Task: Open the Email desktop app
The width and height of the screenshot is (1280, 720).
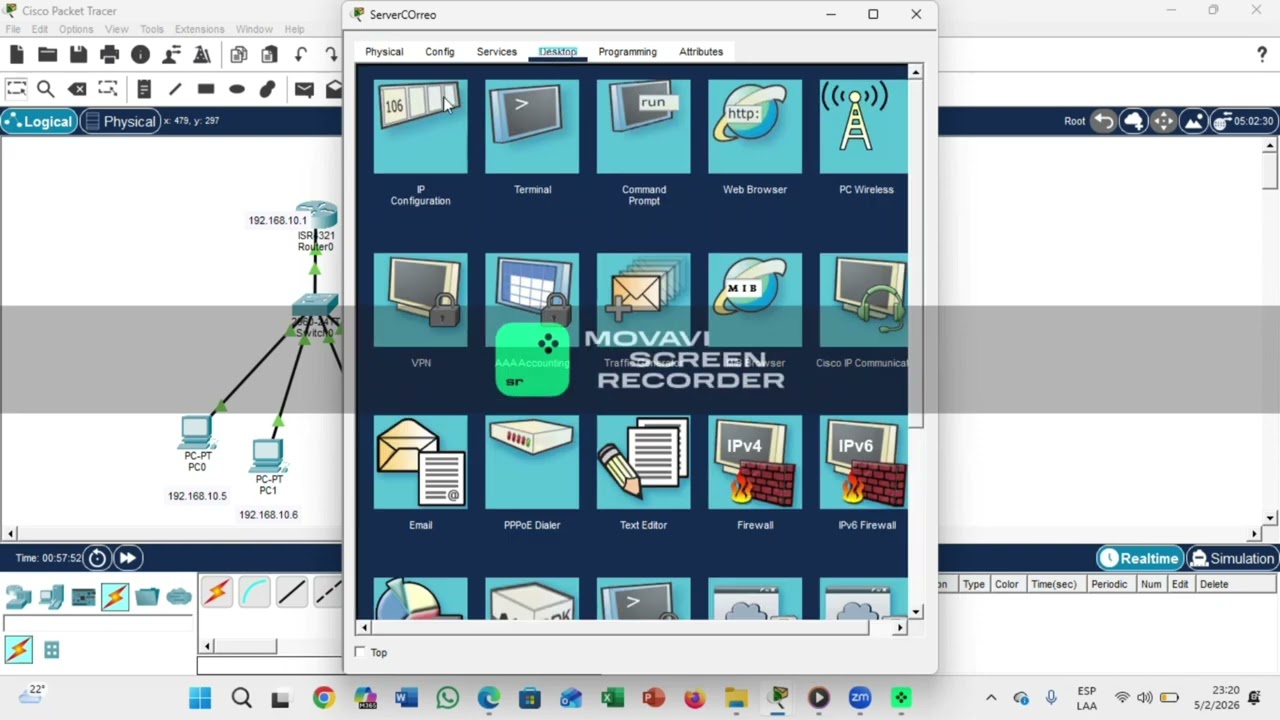Action: pyautogui.click(x=420, y=463)
